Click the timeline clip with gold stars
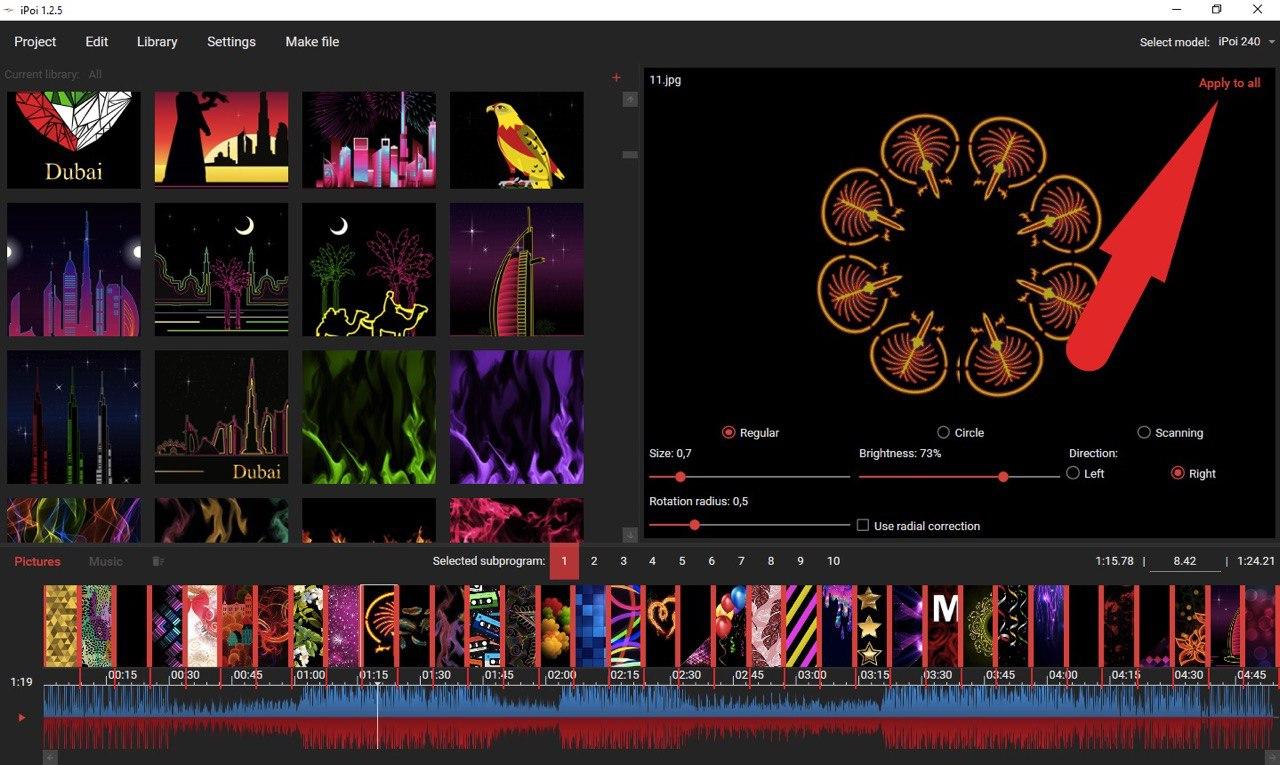 (870, 626)
